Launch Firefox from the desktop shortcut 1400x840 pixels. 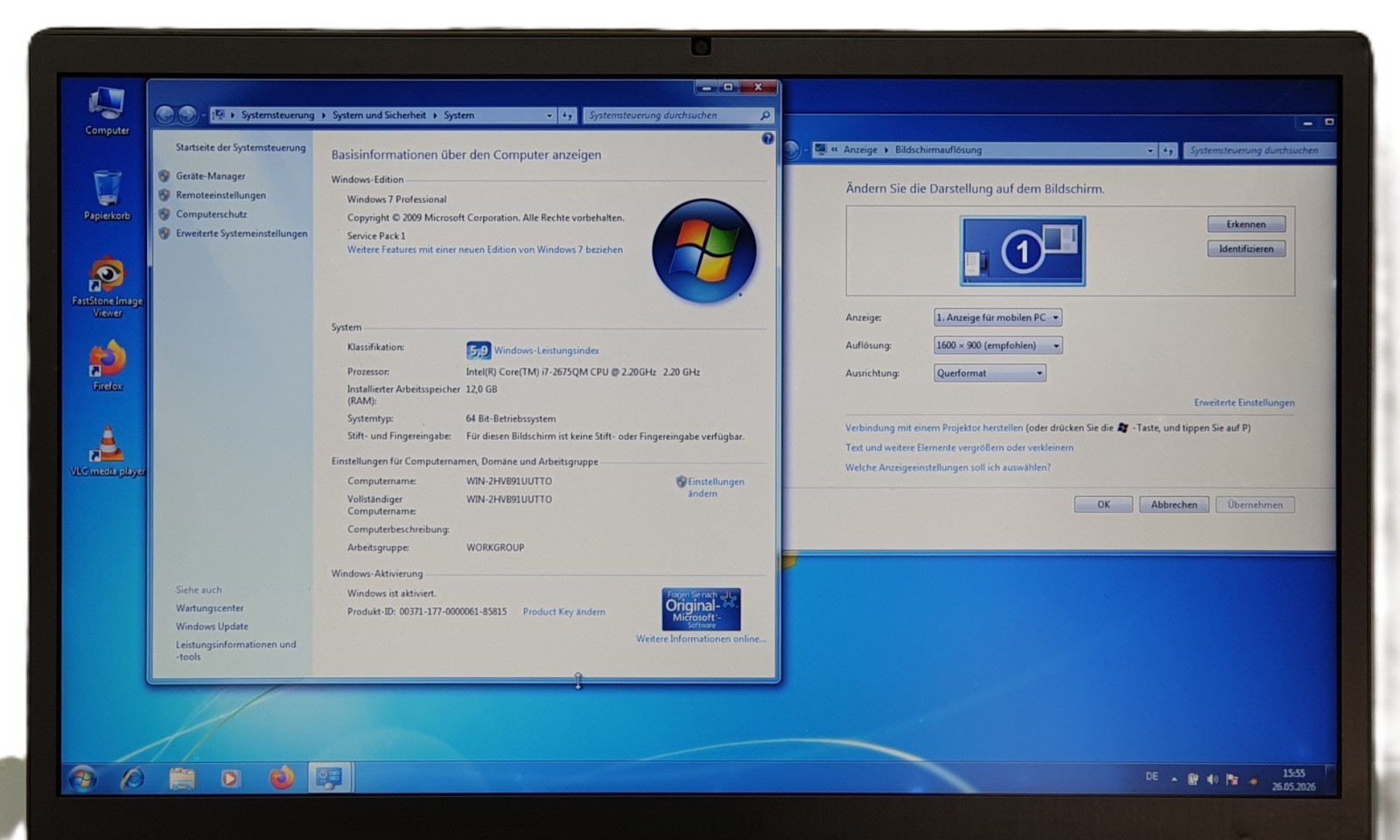click(107, 365)
